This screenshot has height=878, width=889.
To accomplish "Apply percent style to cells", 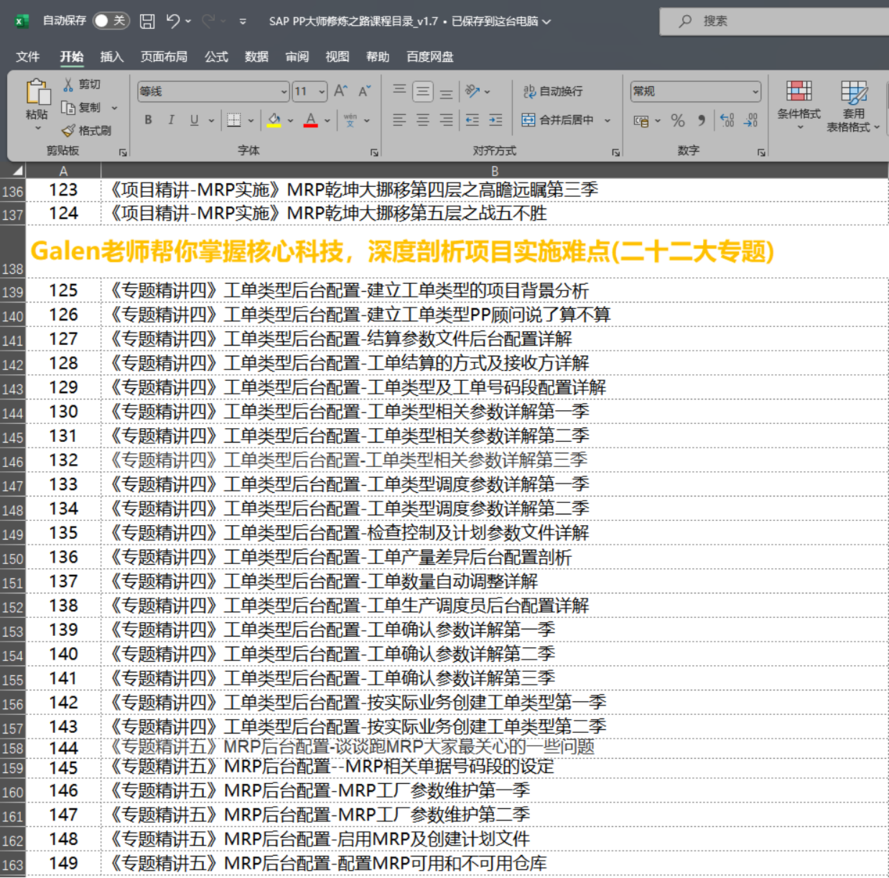I will [678, 121].
